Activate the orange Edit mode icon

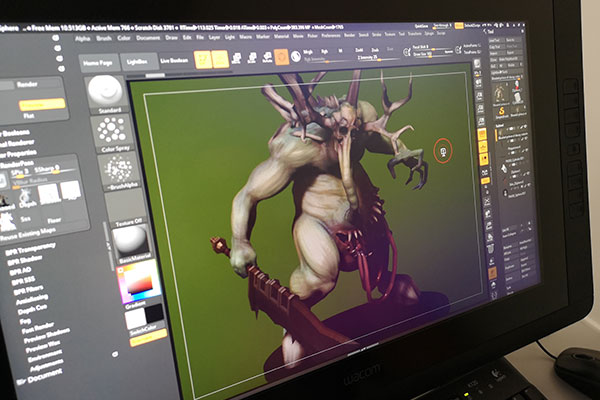click(x=202, y=59)
